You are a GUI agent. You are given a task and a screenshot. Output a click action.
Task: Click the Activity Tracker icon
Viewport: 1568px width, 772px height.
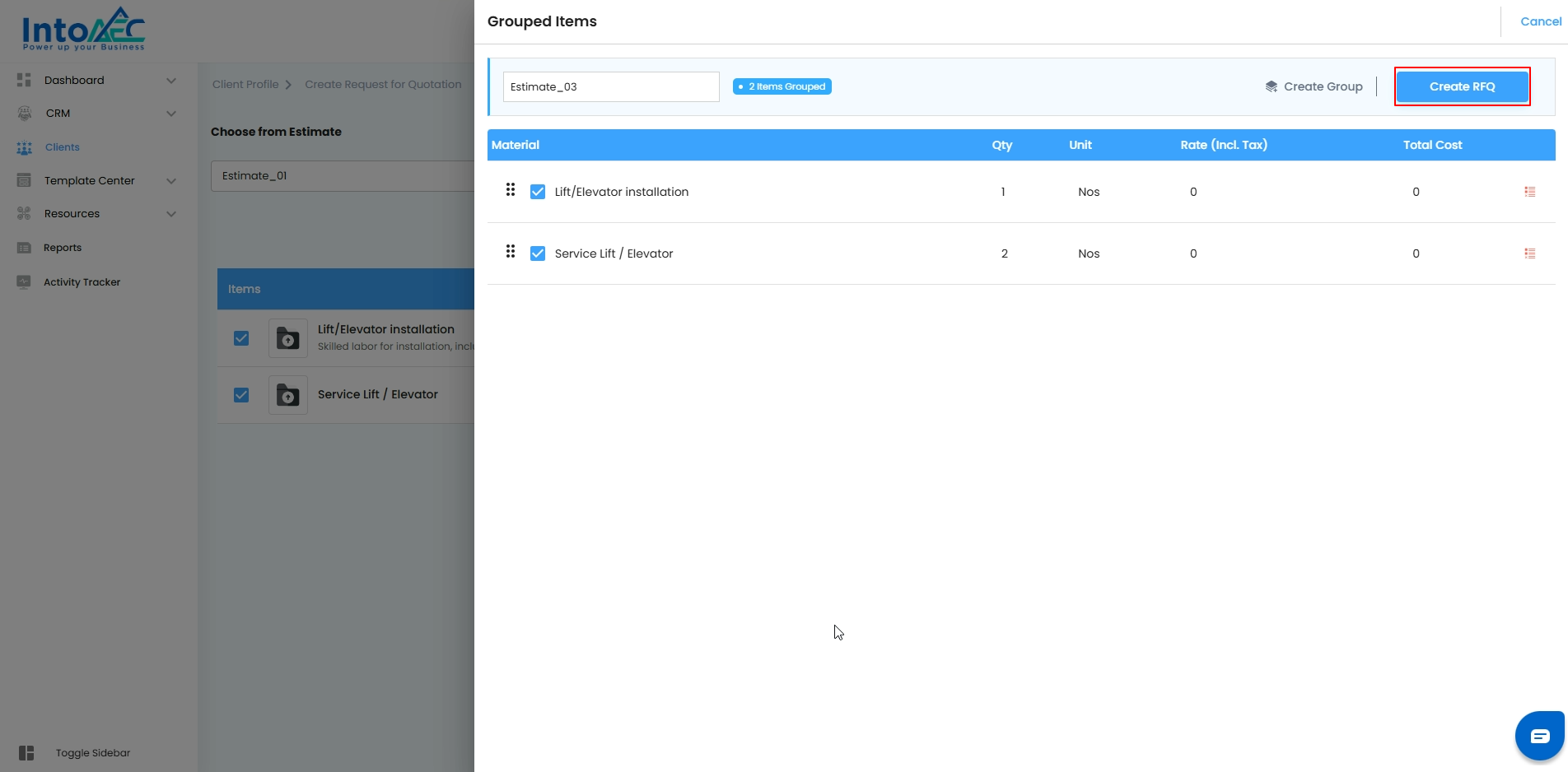(x=24, y=281)
